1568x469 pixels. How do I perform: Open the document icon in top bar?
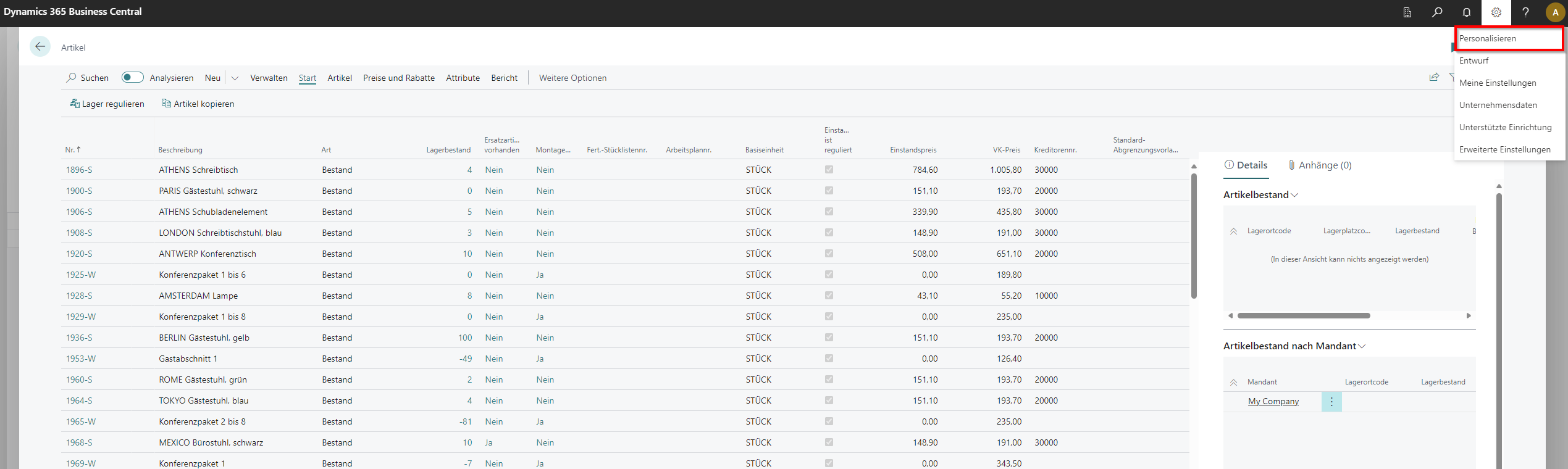[x=1407, y=12]
